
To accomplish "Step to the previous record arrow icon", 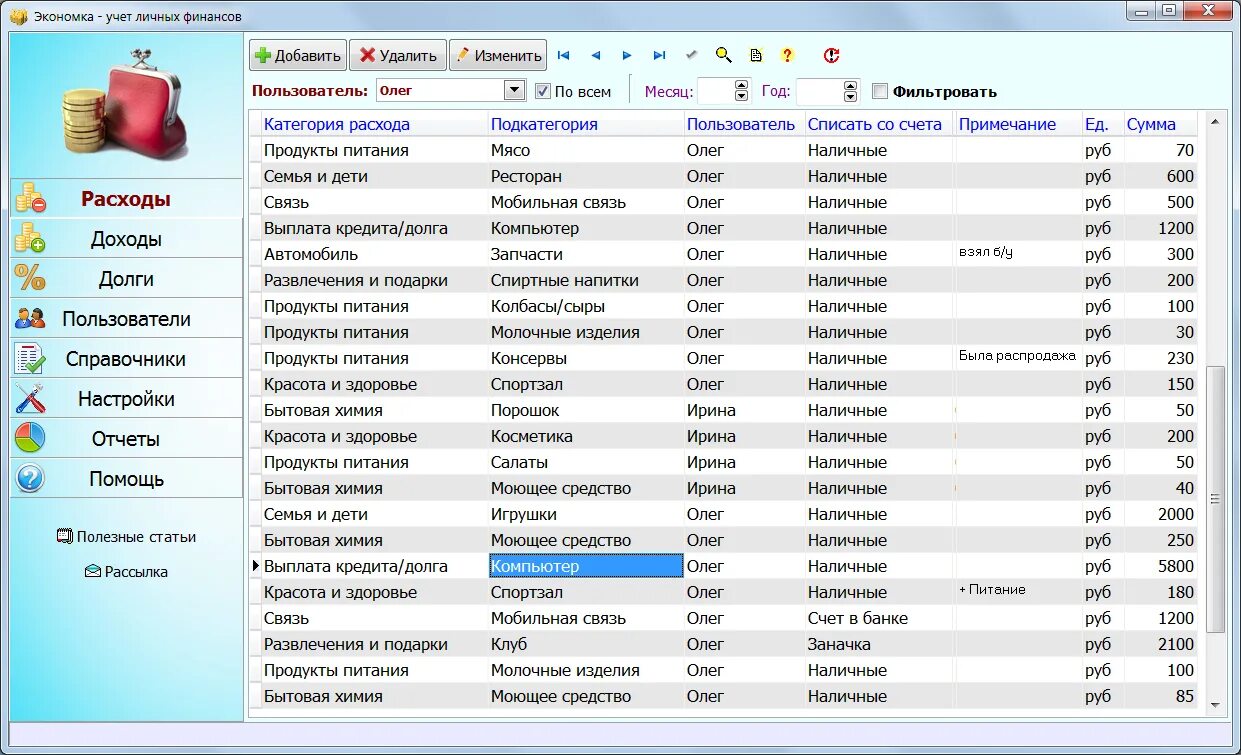I will point(595,56).
